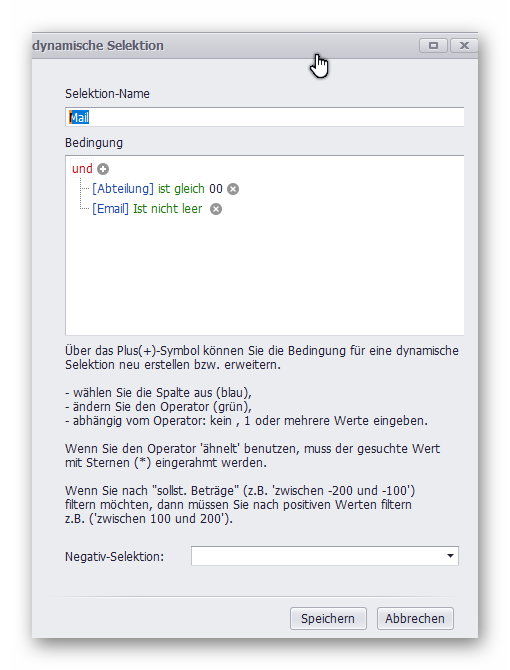
Task: Open Negativ-Selektion dropdown arrow
Action: (450, 556)
